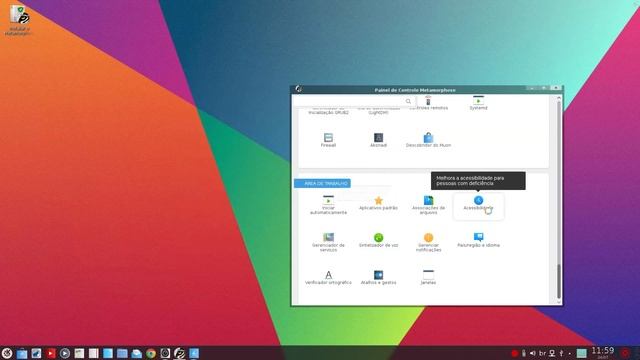Open the teal desktop pager in panel
This screenshot has width=640, height=360.
click(x=582, y=353)
